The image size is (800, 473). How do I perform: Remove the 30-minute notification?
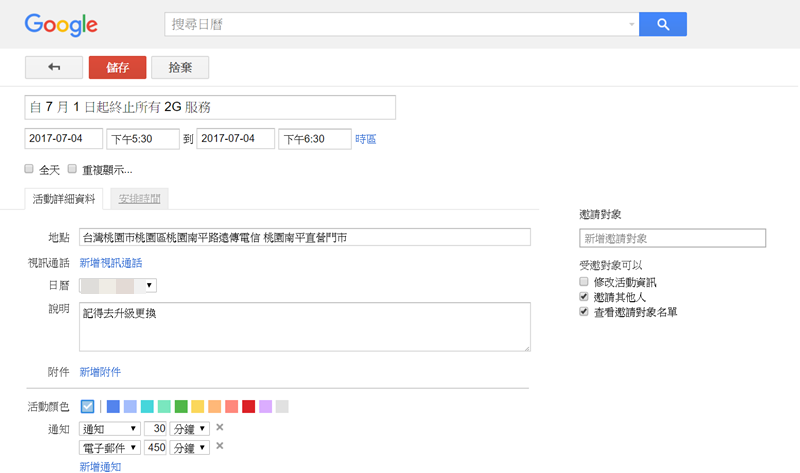[219, 428]
